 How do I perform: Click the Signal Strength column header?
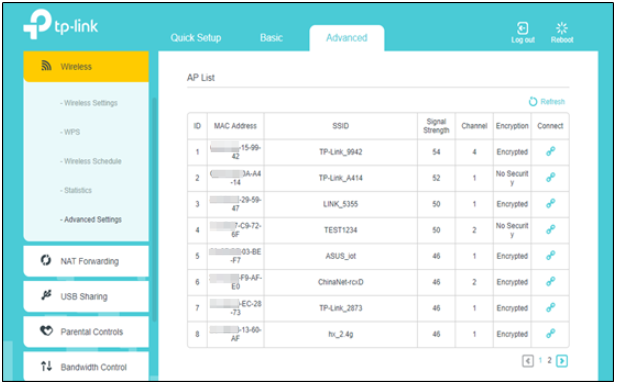click(436, 126)
